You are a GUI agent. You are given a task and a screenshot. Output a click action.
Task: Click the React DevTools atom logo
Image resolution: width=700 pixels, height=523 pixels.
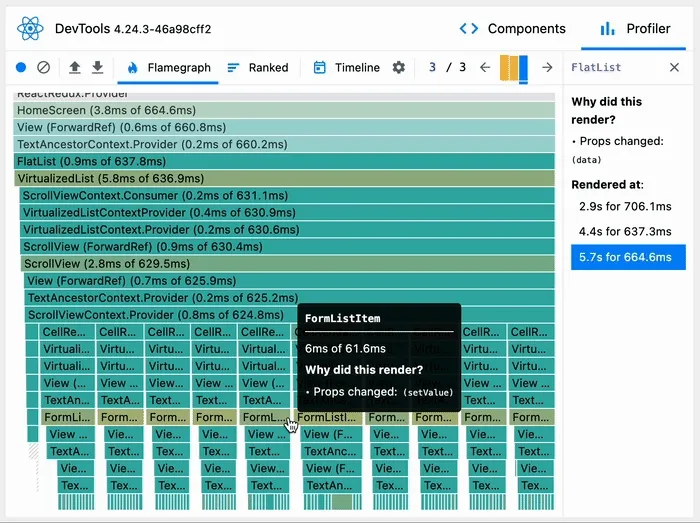[30, 29]
